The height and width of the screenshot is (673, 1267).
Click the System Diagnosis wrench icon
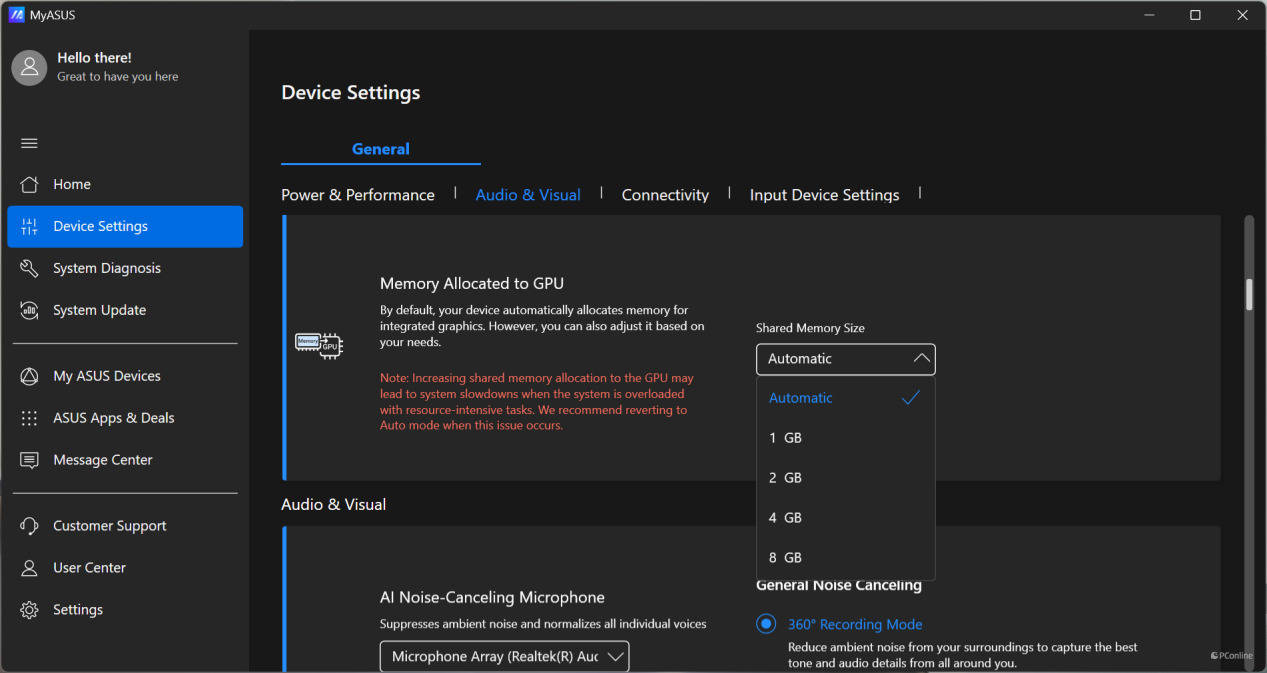29,268
